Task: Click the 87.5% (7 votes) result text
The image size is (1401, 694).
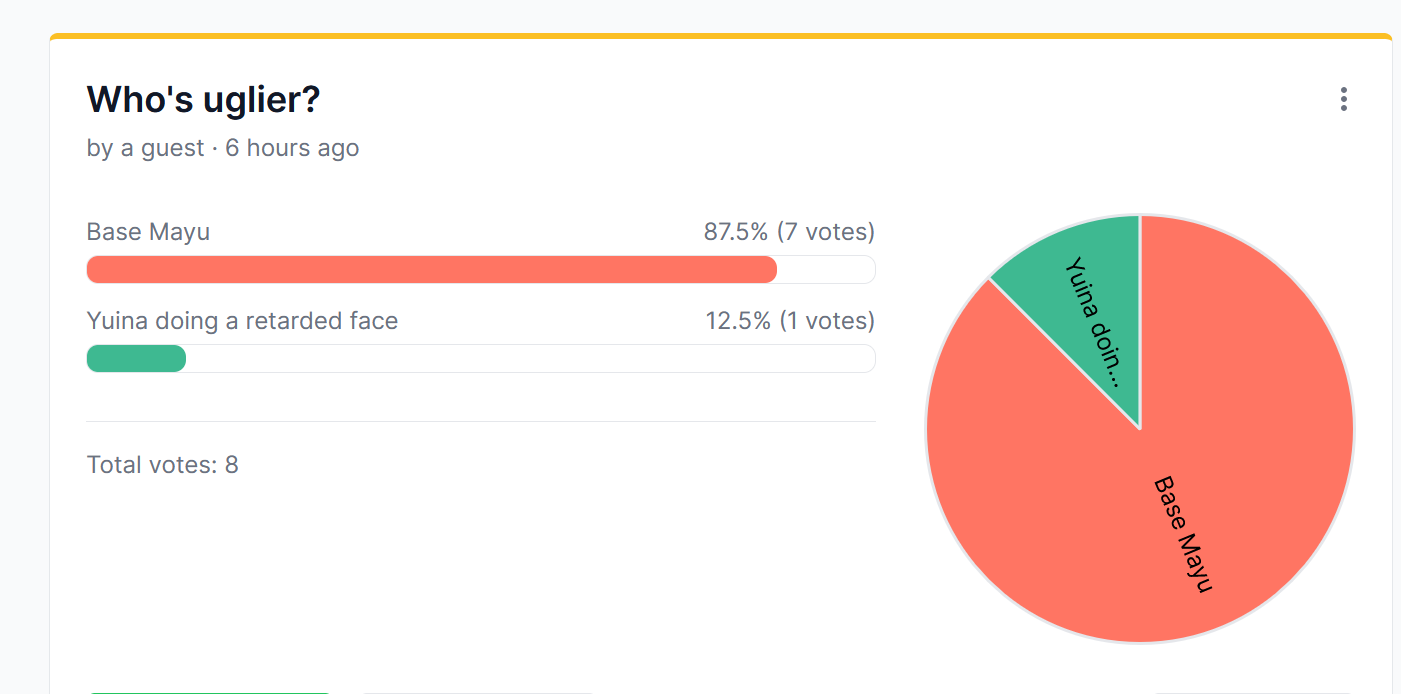Action: 789,232
